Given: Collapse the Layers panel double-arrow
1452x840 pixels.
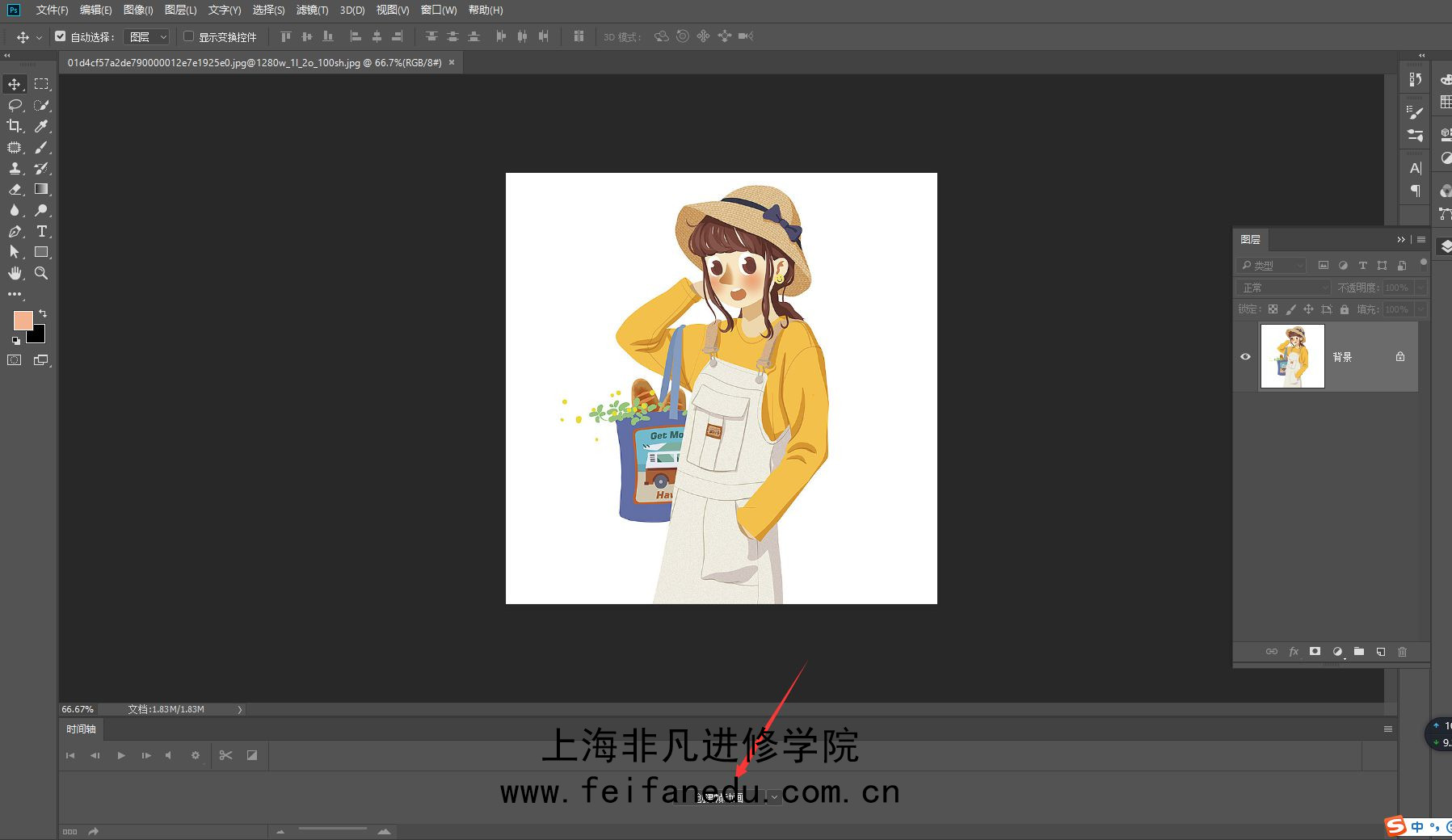Looking at the screenshot, I should (1401, 239).
